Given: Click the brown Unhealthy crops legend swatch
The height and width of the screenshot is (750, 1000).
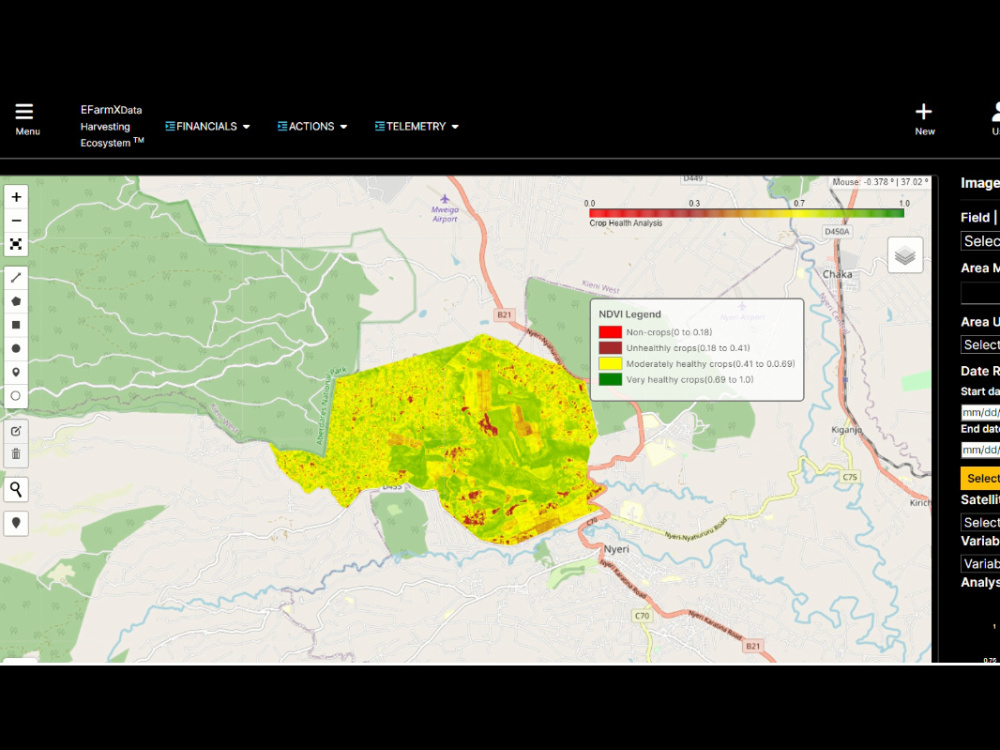Looking at the screenshot, I should 610,348.
